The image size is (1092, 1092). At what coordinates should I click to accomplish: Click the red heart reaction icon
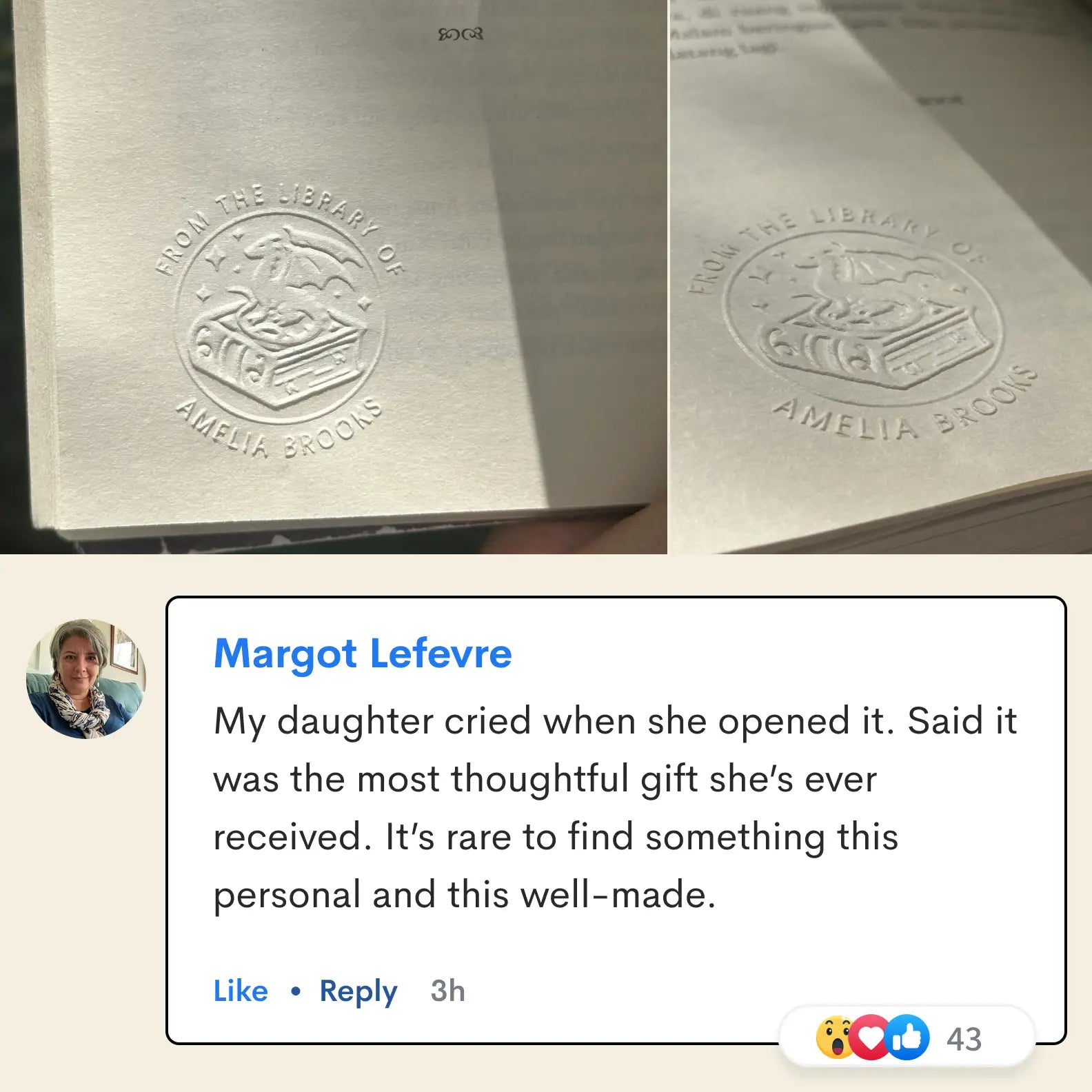[870, 1037]
